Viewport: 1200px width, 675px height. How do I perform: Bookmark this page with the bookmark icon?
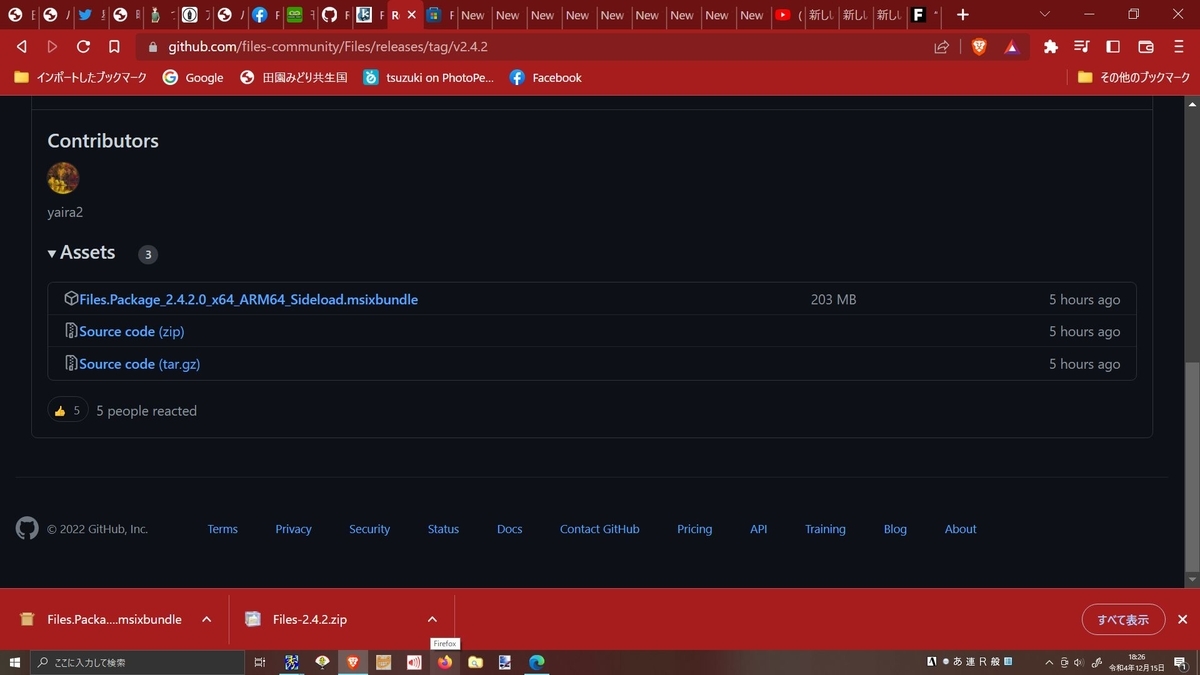(x=114, y=47)
